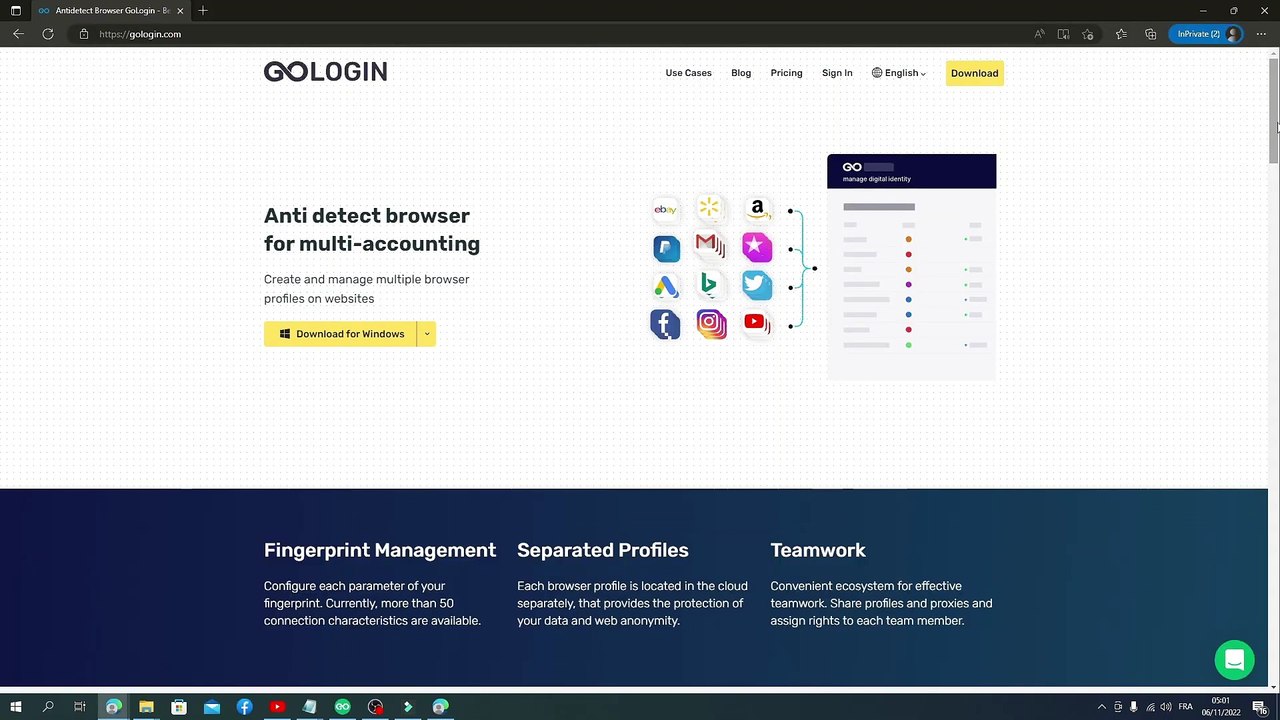Screen dimensions: 1280x720
Task: Open the clock showing 05:01
Action: pos(1220,707)
